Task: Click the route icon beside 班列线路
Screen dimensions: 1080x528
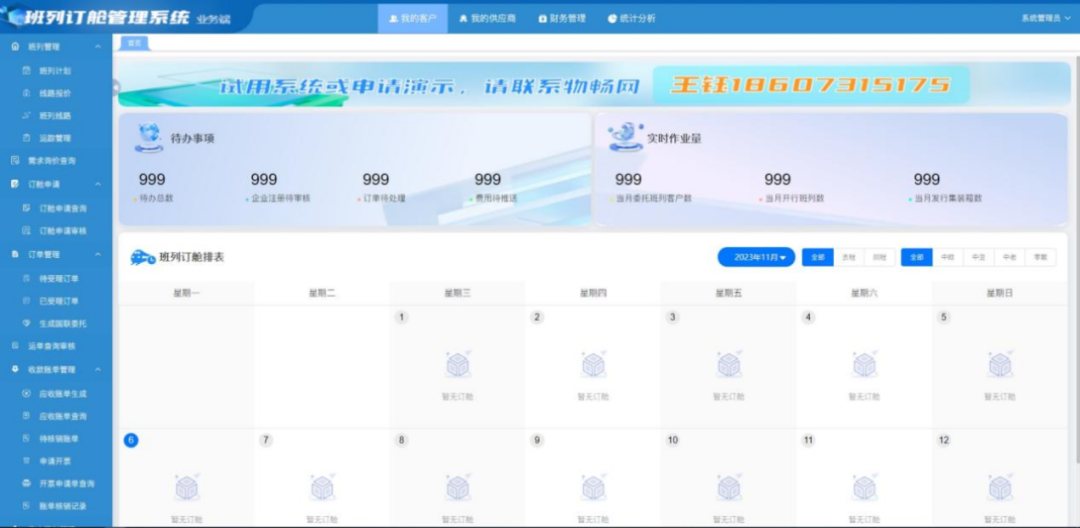Action: point(27,116)
